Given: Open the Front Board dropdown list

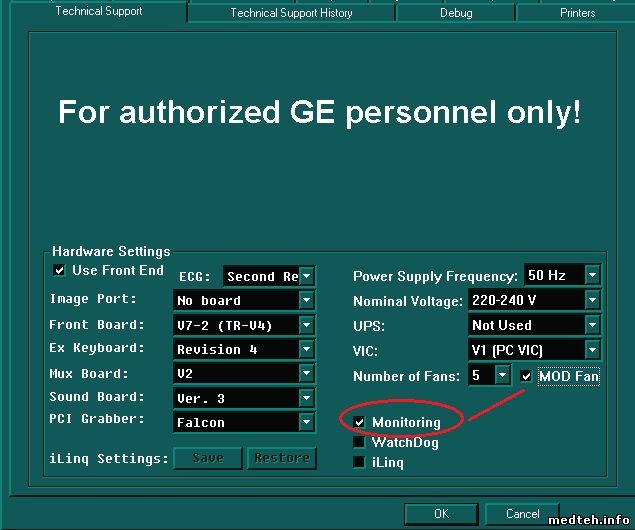Looking at the screenshot, I should pyautogui.click(x=307, y=325).
